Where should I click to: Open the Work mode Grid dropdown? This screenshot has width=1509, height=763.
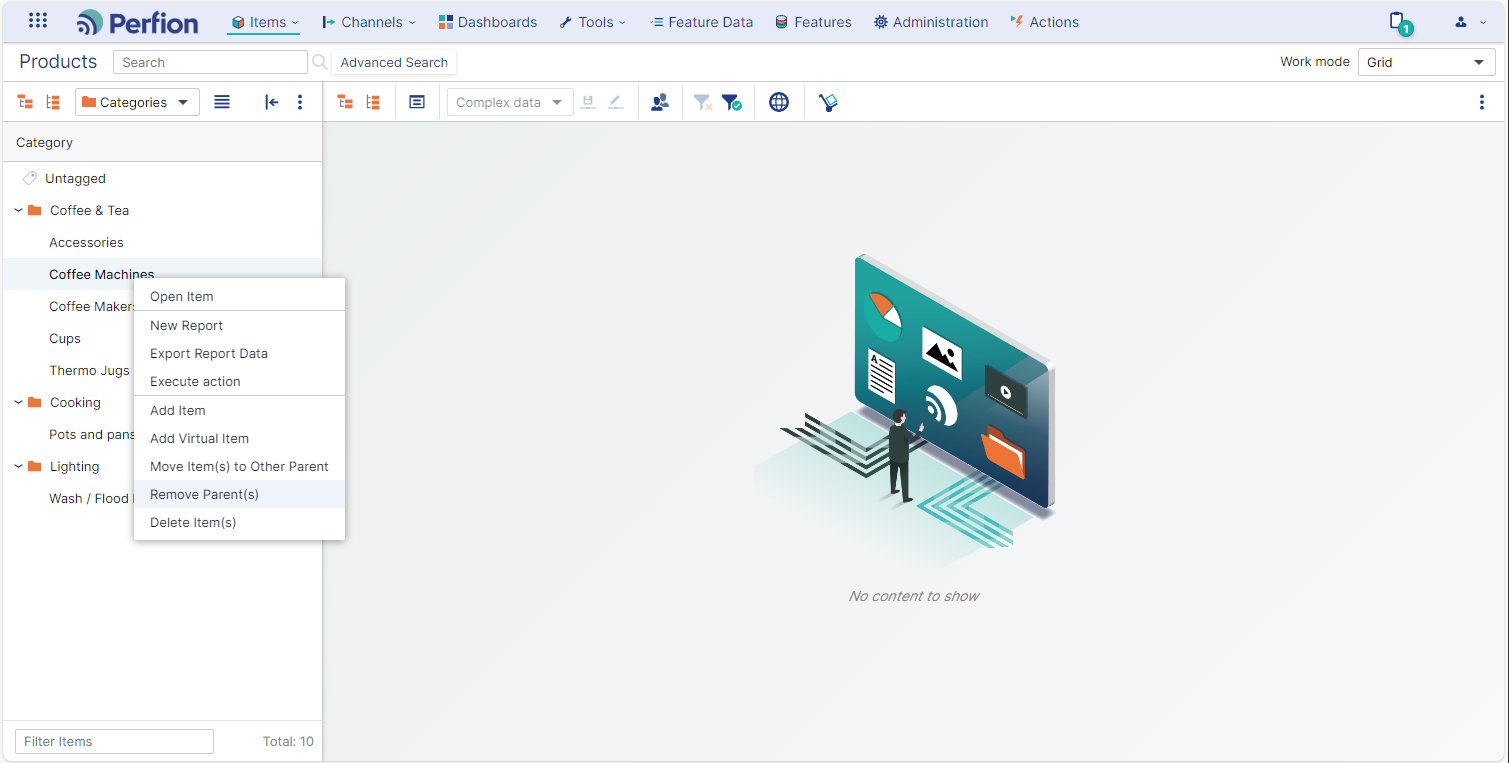pos(1426,62)
